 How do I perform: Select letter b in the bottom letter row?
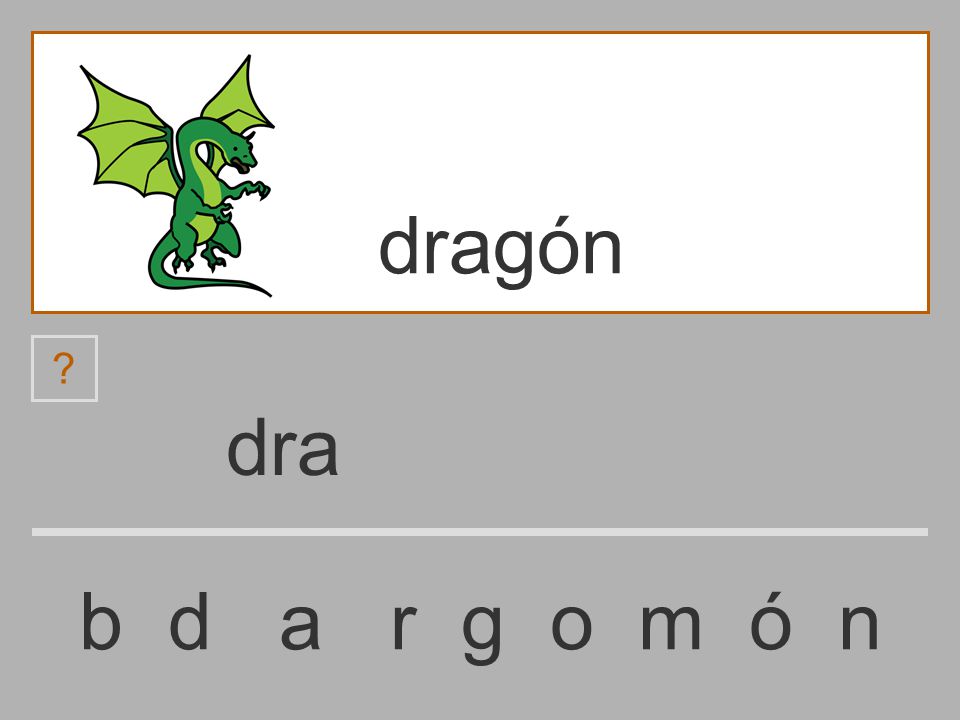101,621
